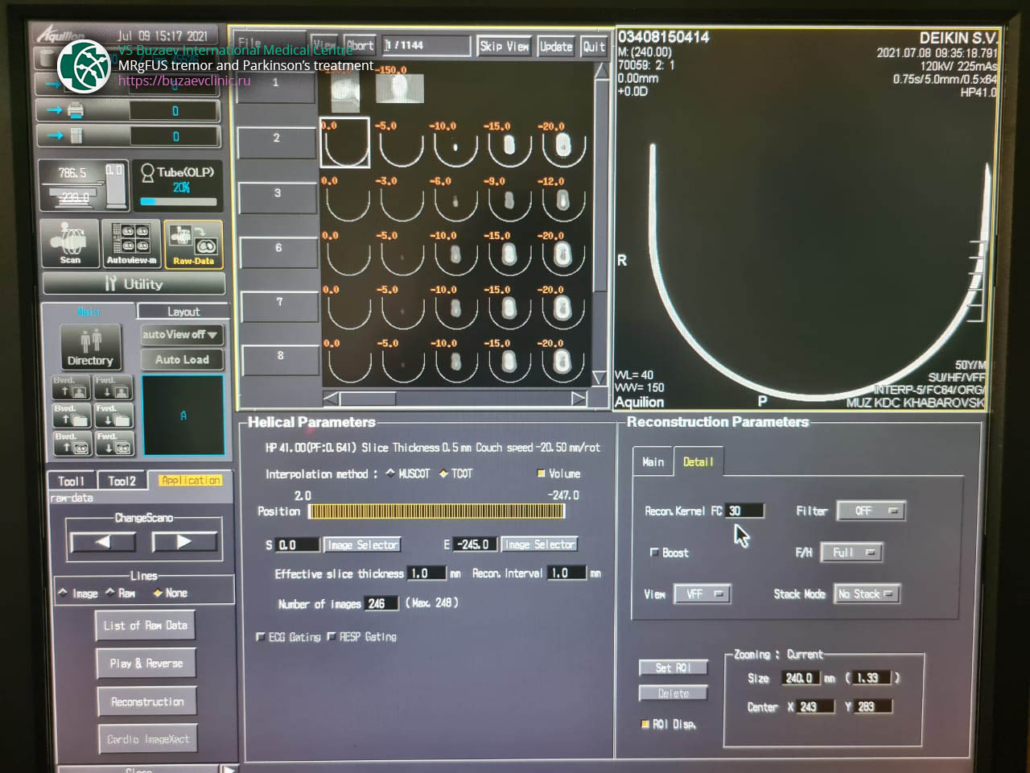Open the Utility wrench button

coord(133,284)
